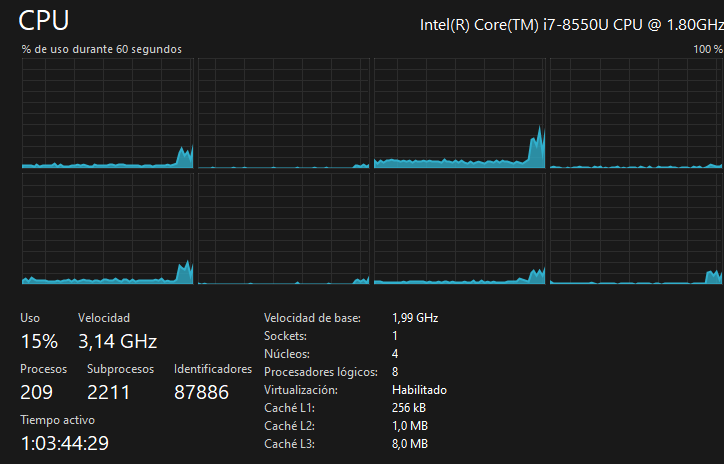Select the fourth core graph in the bottom row
This screenshot has width=724, height=464.
point(636,229)
